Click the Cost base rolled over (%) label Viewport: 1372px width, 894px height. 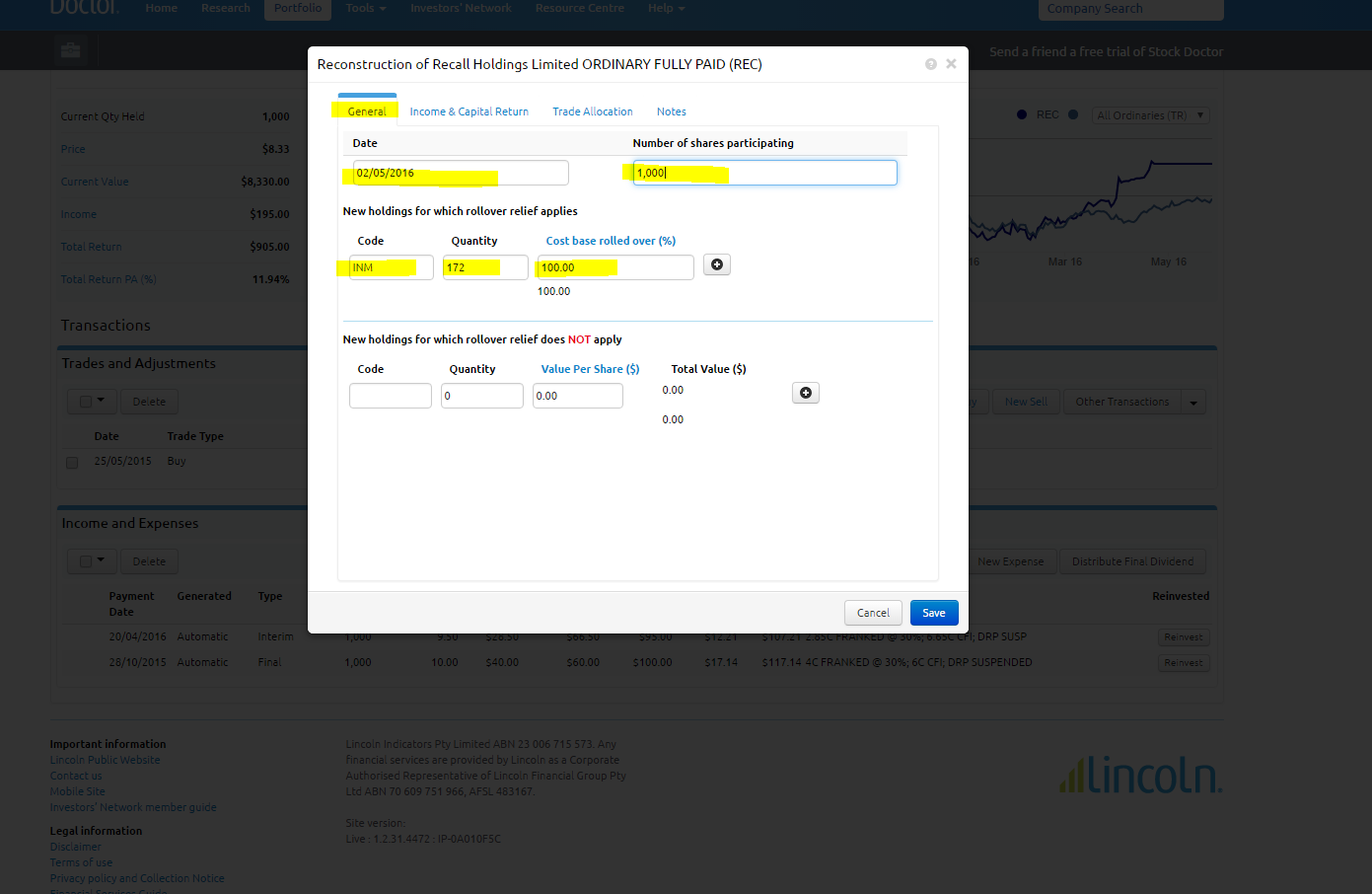click(x=611, y=241)
